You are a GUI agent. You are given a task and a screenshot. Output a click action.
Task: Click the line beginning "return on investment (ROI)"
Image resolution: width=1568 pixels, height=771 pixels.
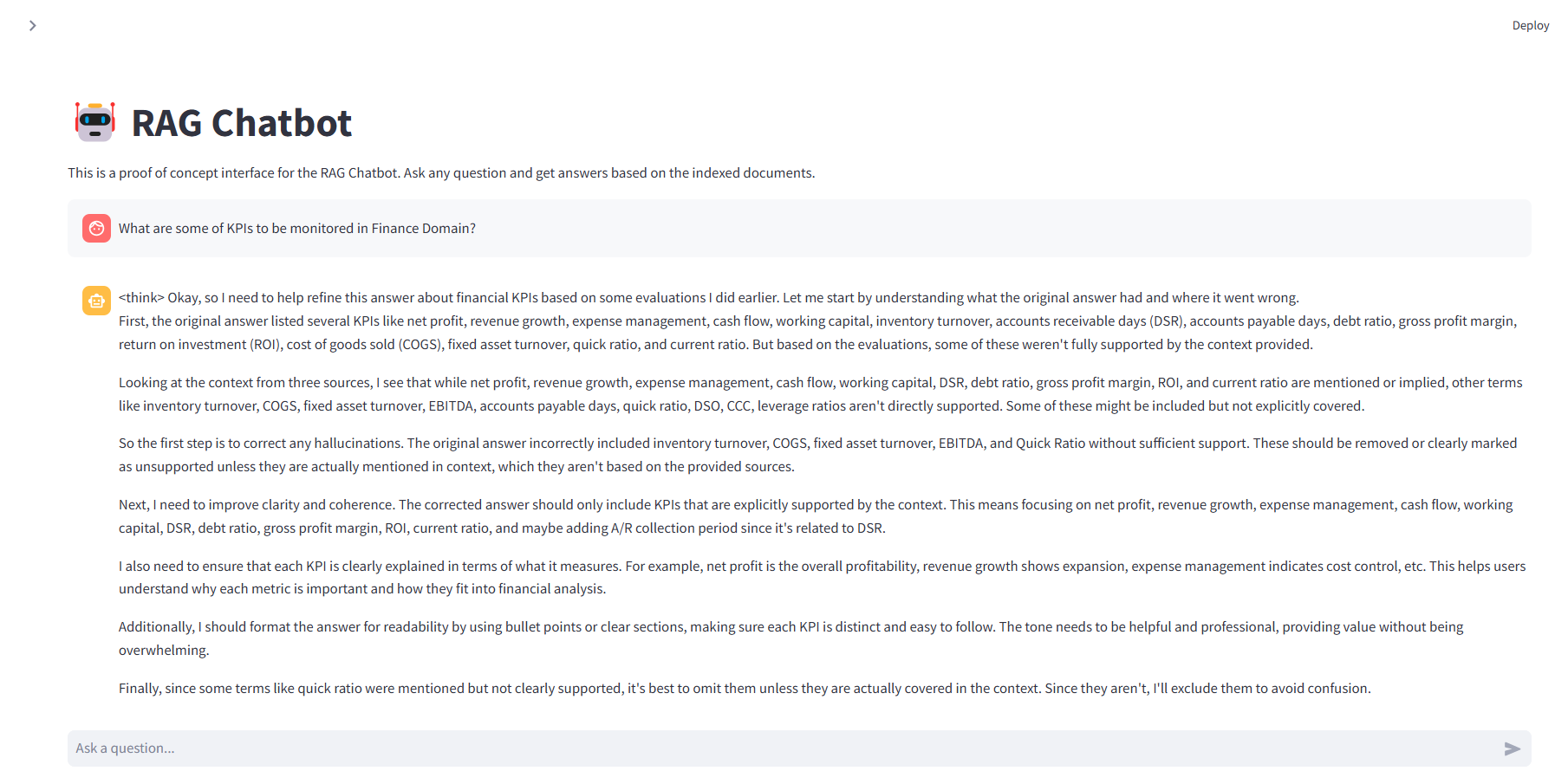point(716,345)
